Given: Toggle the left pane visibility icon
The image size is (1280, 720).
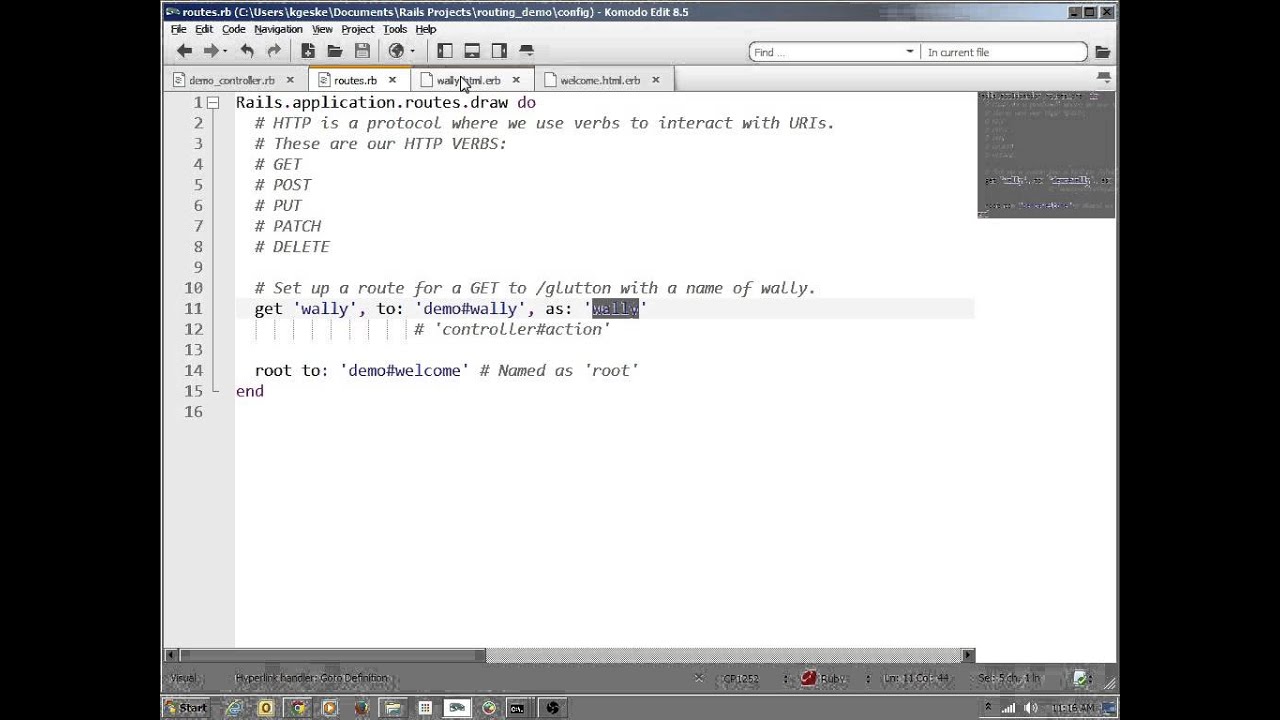Looking at the screenshot, I should point(445,51).
